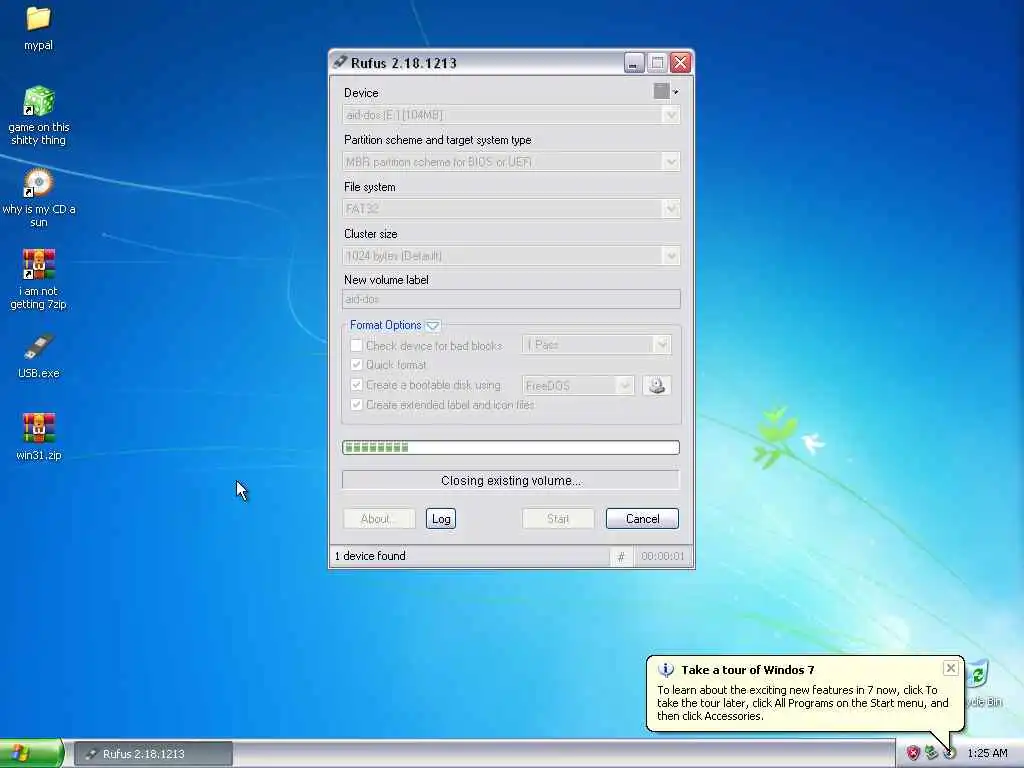Click the Rufus 2.18.1213 taskbar button
The image size is (1024, 768).
153,754
